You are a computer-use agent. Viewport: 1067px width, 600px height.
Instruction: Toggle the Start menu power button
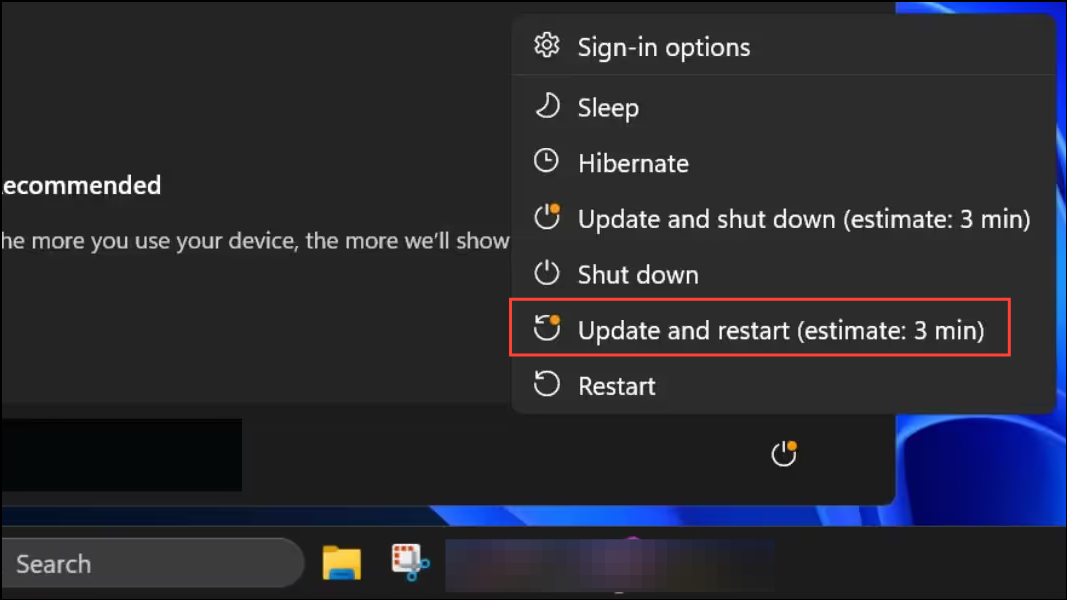[x=784, y=453]
